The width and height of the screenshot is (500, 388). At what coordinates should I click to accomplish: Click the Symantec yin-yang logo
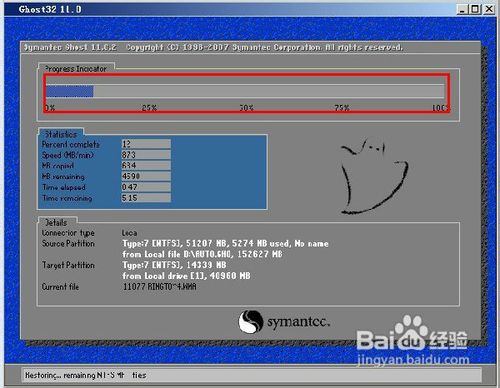tap(250, 321)
